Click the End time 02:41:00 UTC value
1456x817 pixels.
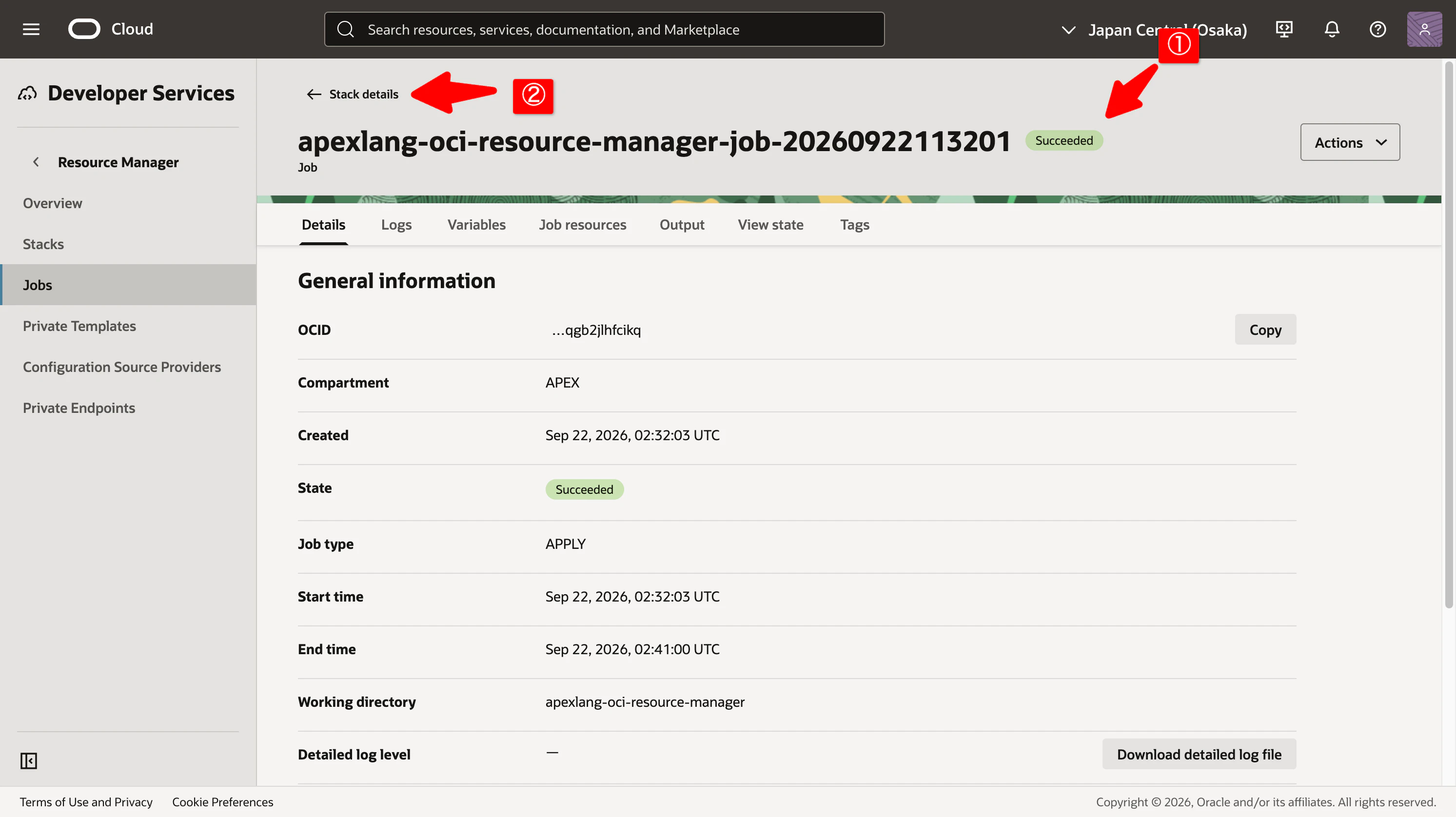pos(632,649)
